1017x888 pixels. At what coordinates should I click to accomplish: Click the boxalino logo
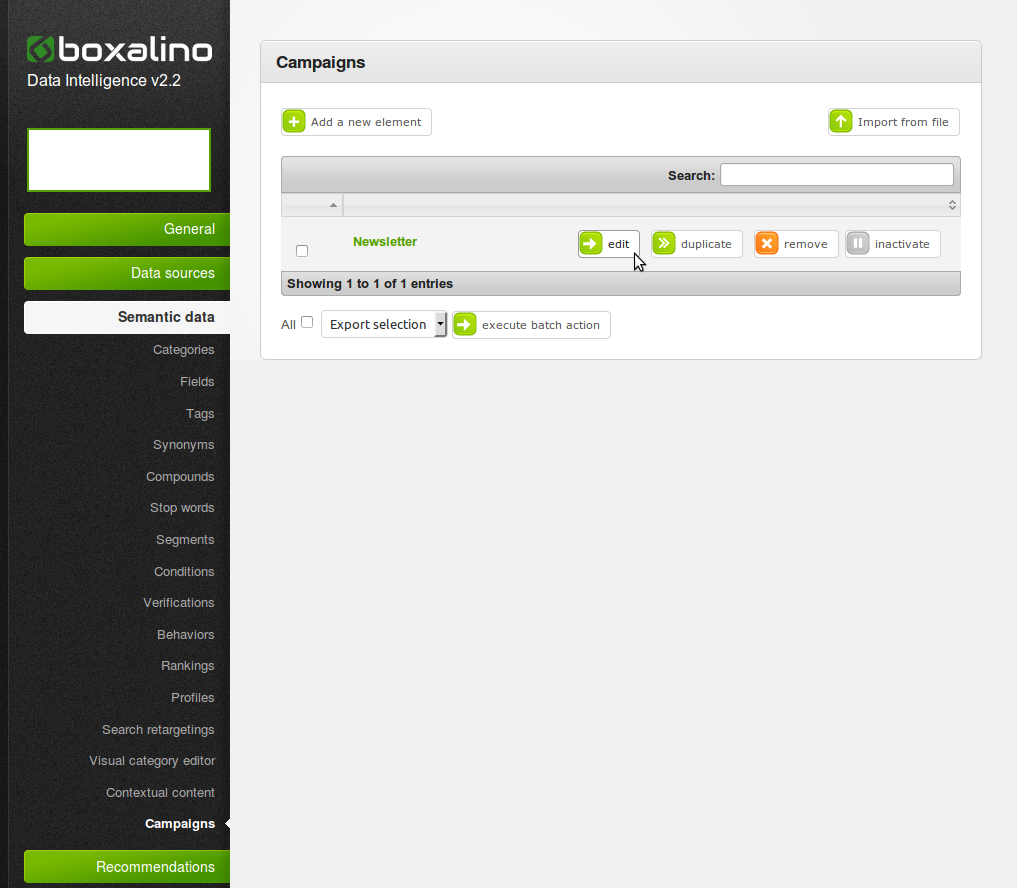tap(119, 50)
